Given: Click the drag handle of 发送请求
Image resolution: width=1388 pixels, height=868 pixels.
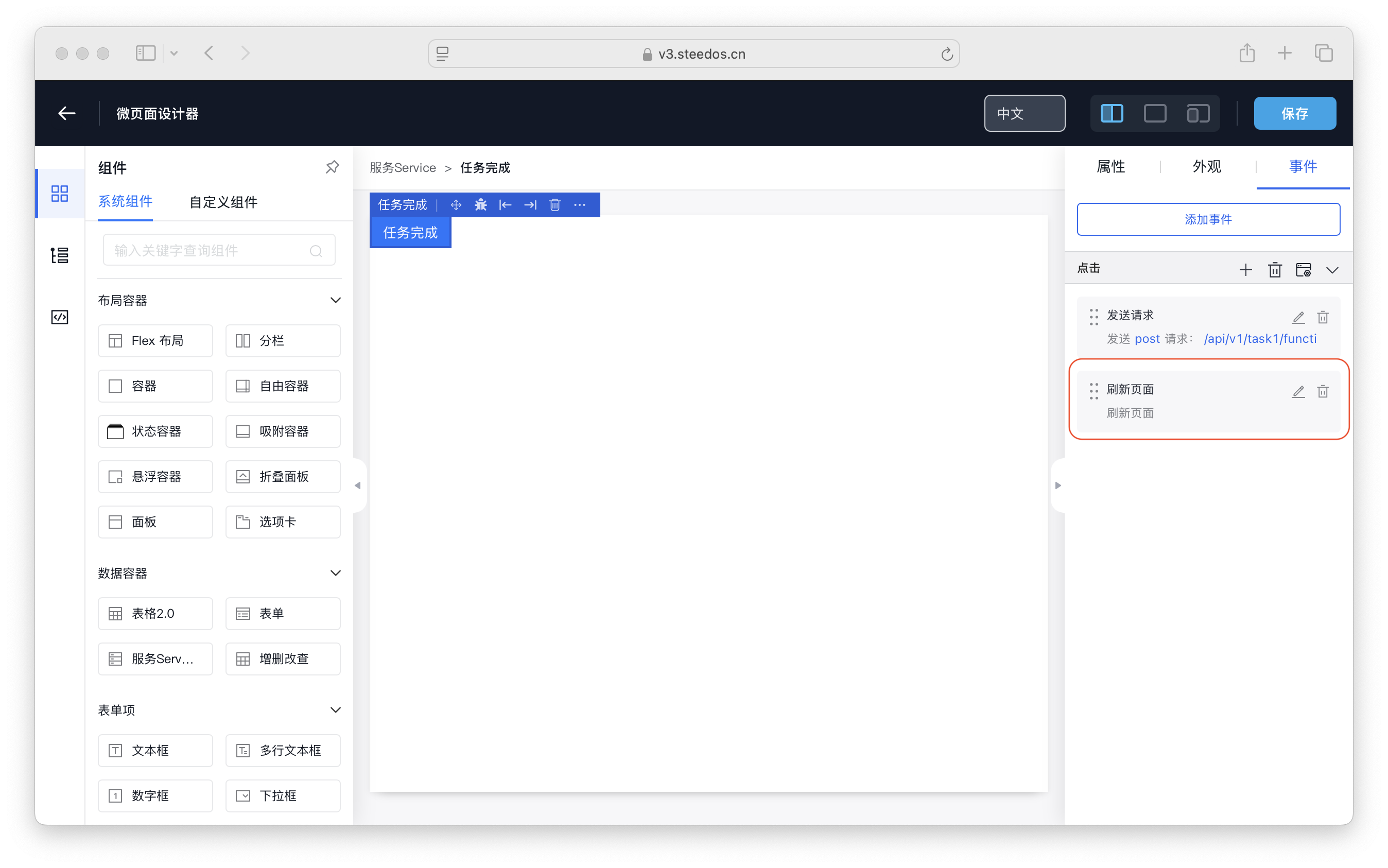Looking at the screenshot, I should 1094,318.
